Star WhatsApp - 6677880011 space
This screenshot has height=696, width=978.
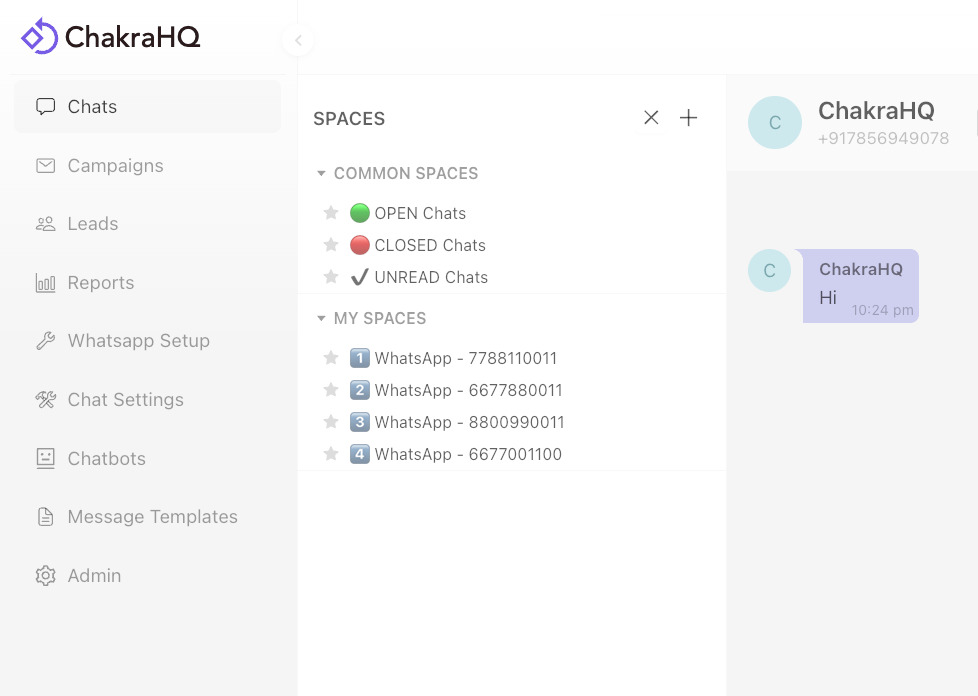point(331,390)
